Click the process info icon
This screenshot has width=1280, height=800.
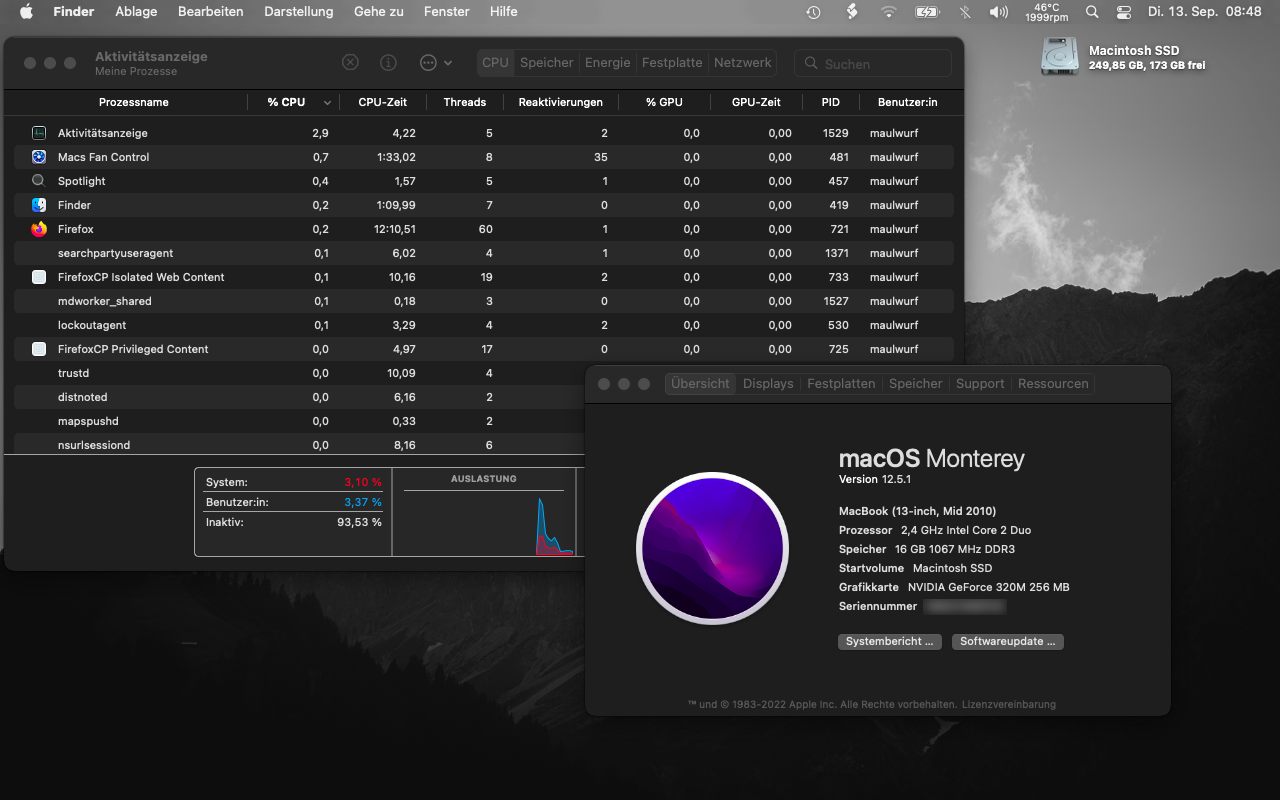(x=388, y=62)
